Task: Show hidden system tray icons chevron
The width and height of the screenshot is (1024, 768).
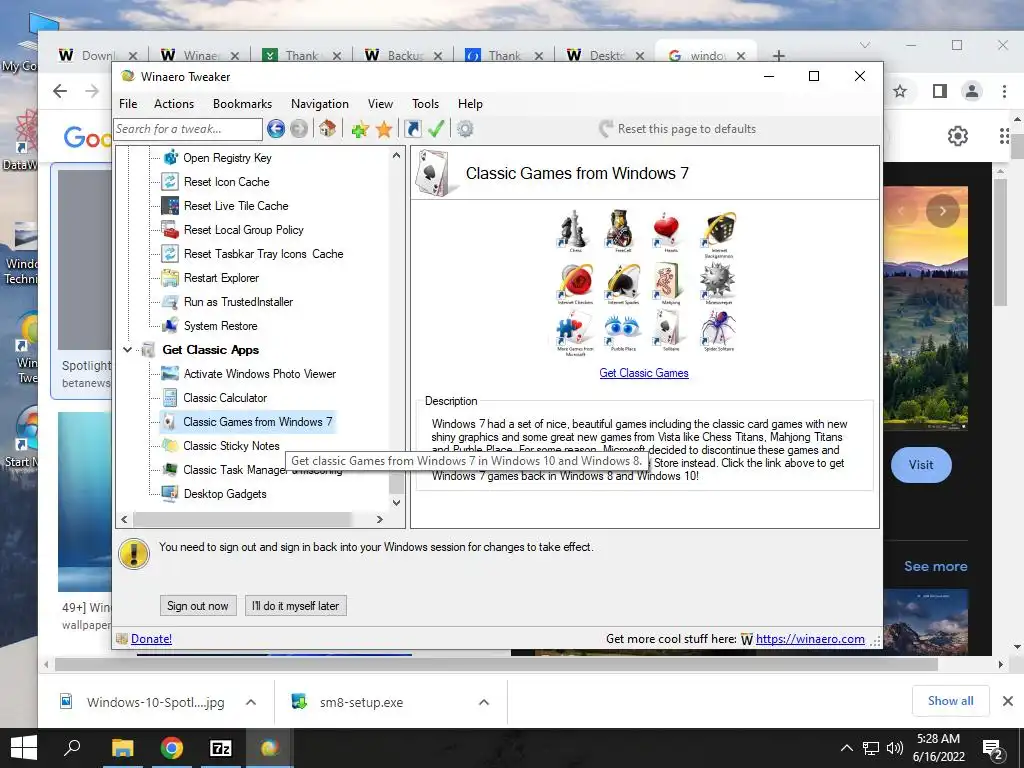Action: [x=846, y=748]
